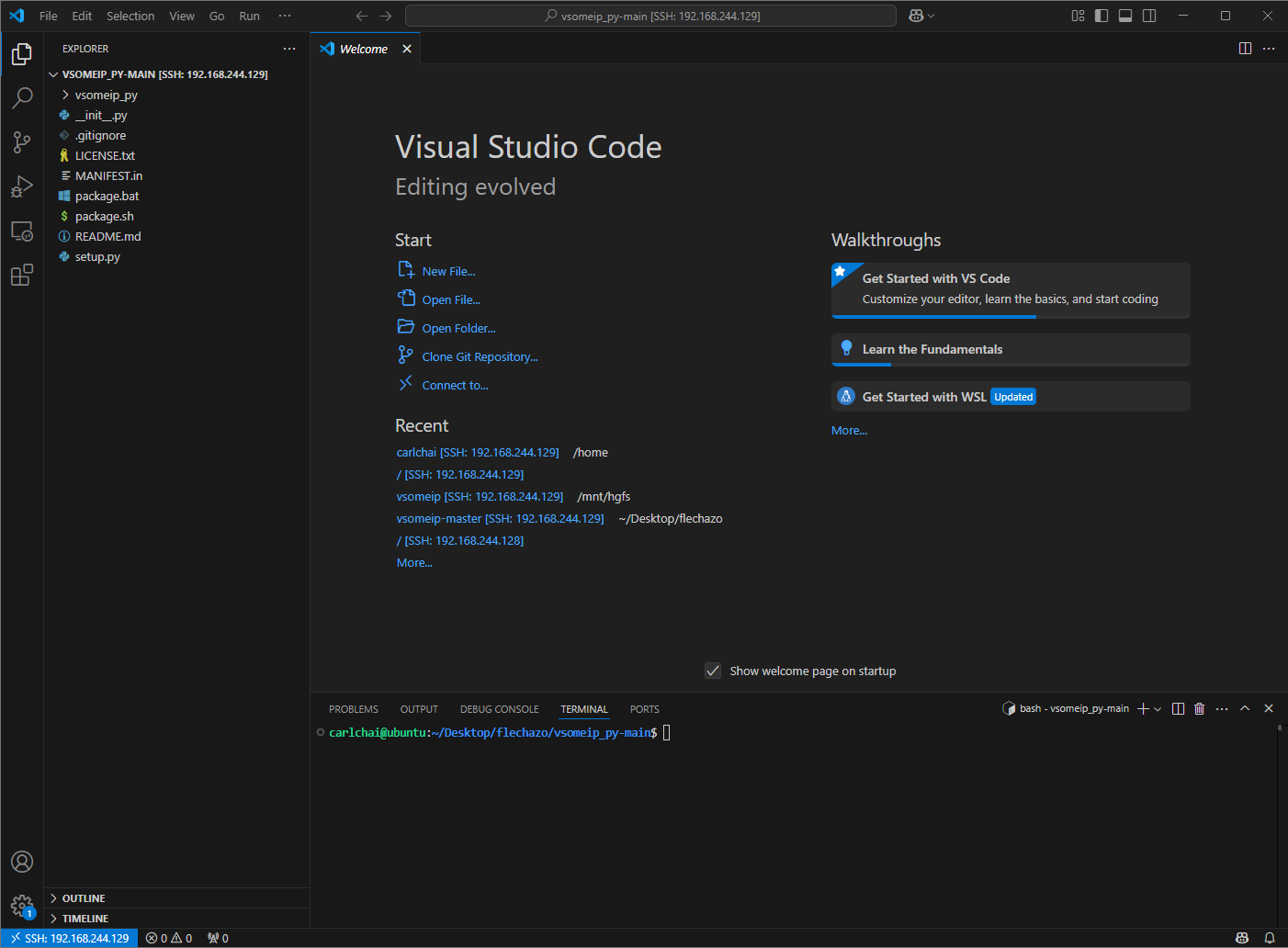Open errors and warnings status item
This screenshot has height=948, width=1288.
click(x=169, y=938)
